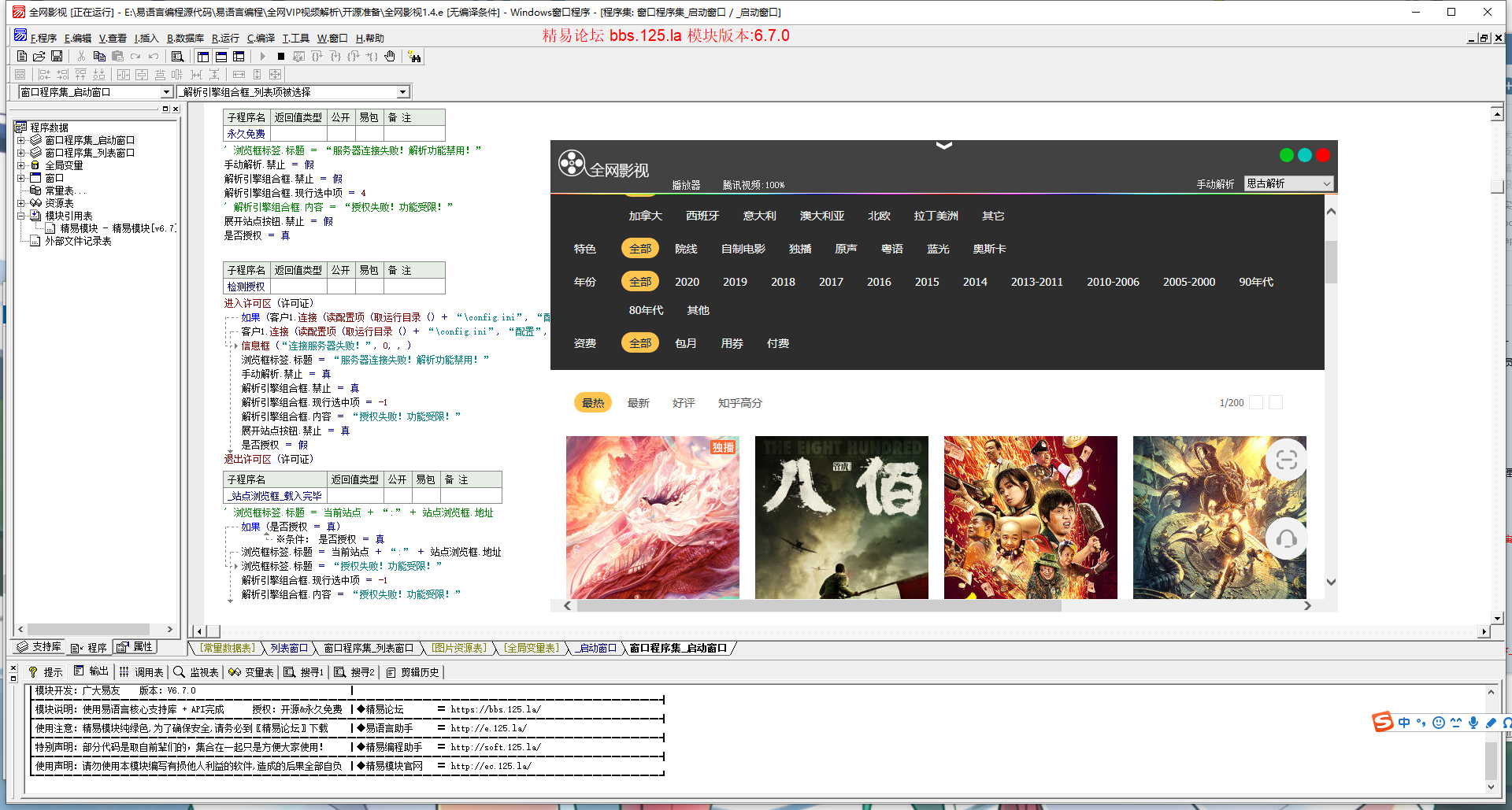Switch to the 属性 panel tab

coord(135,647)
